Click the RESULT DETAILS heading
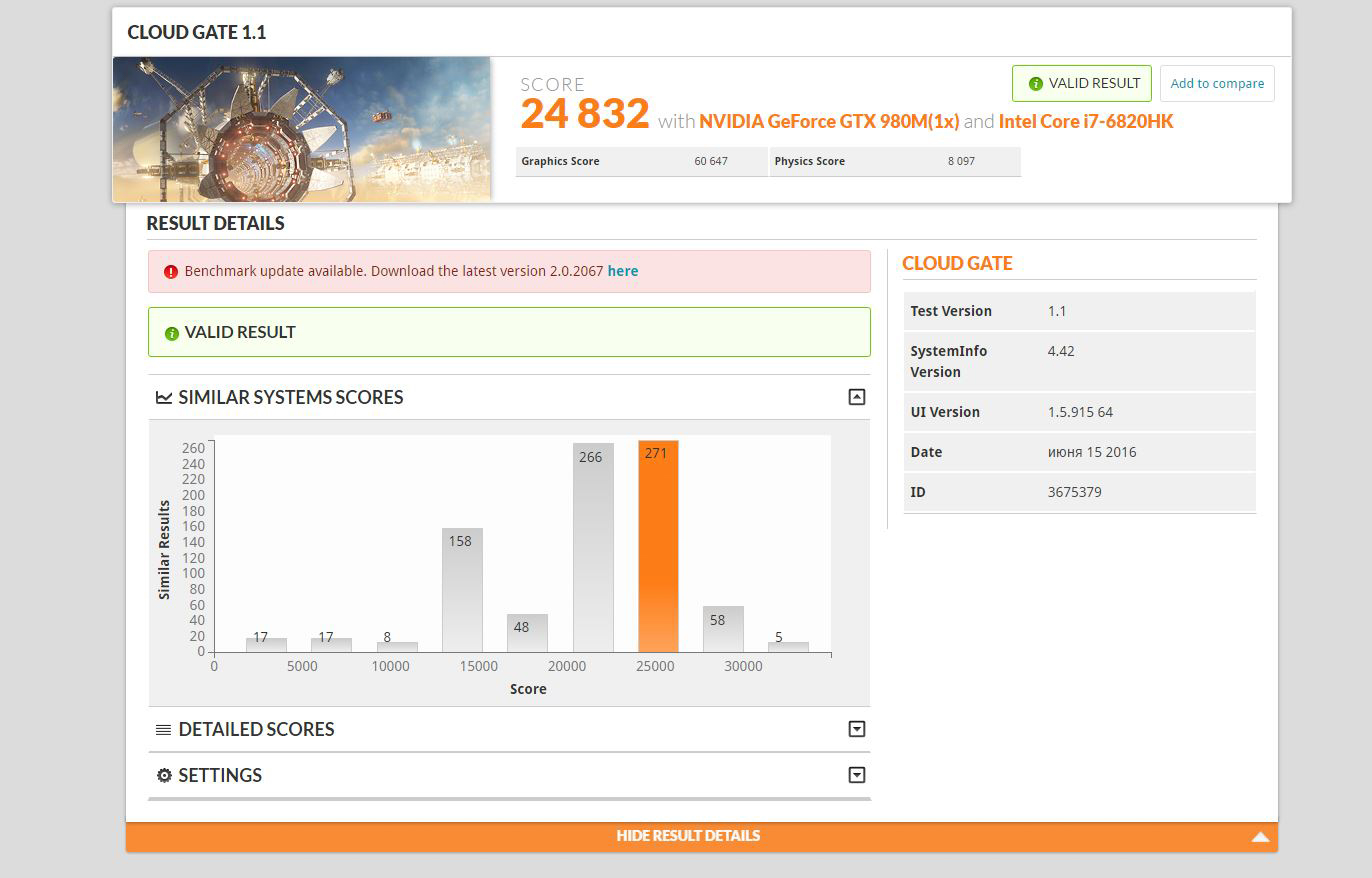The width and height of the screenshot is (1372, 878). click(x=215, y=223)
